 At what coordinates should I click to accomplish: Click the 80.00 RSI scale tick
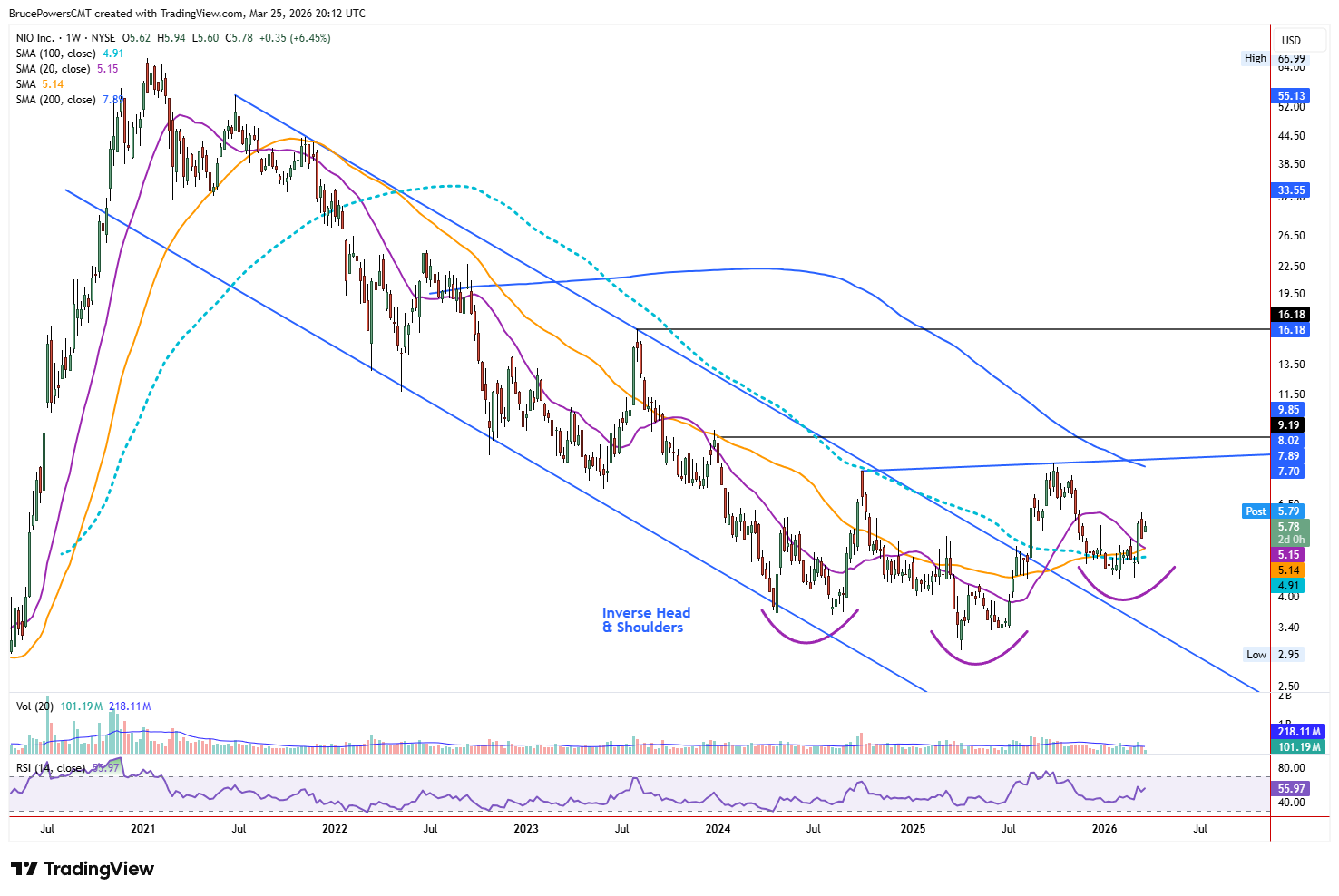[x=1292, y=768]
